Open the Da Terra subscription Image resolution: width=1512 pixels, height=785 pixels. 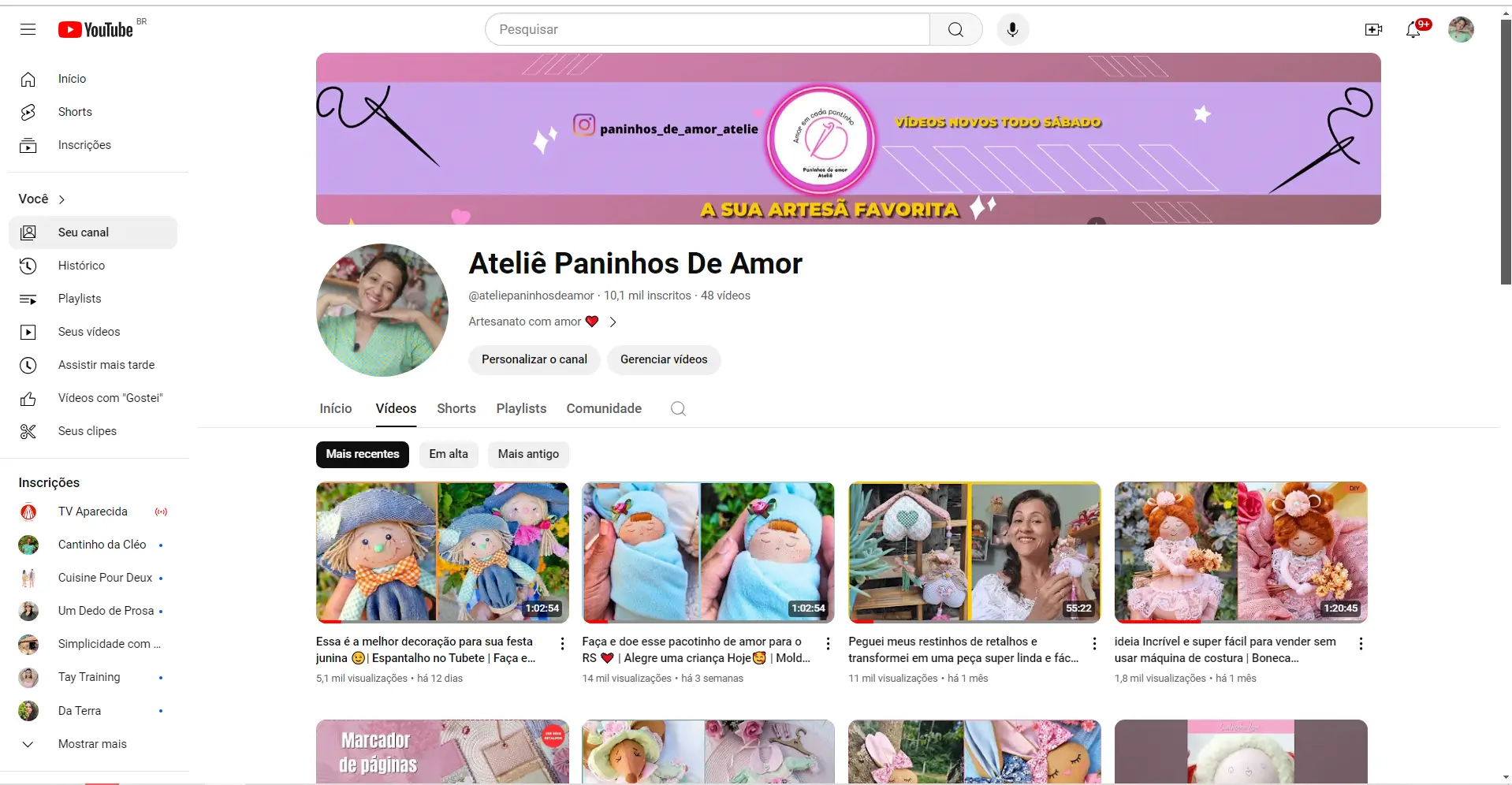click(x=93, y=711)
